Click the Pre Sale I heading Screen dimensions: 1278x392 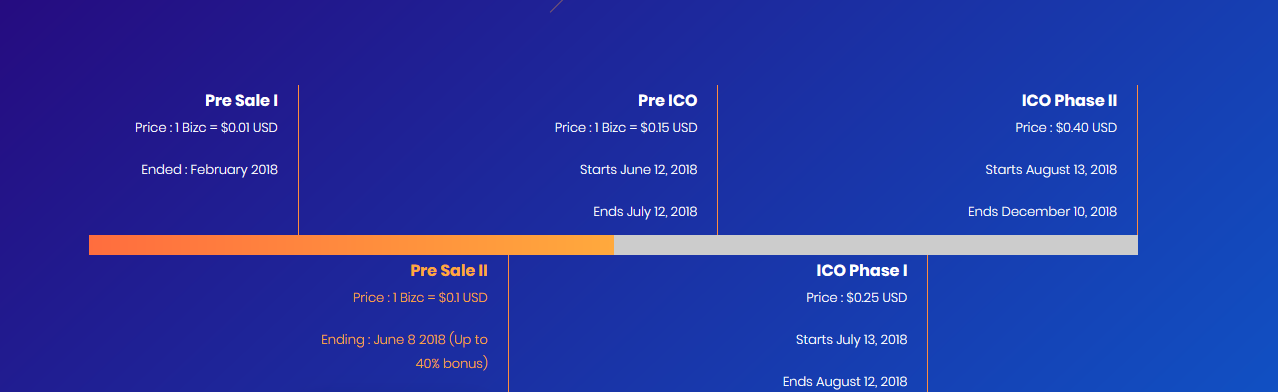pos(241,100)
